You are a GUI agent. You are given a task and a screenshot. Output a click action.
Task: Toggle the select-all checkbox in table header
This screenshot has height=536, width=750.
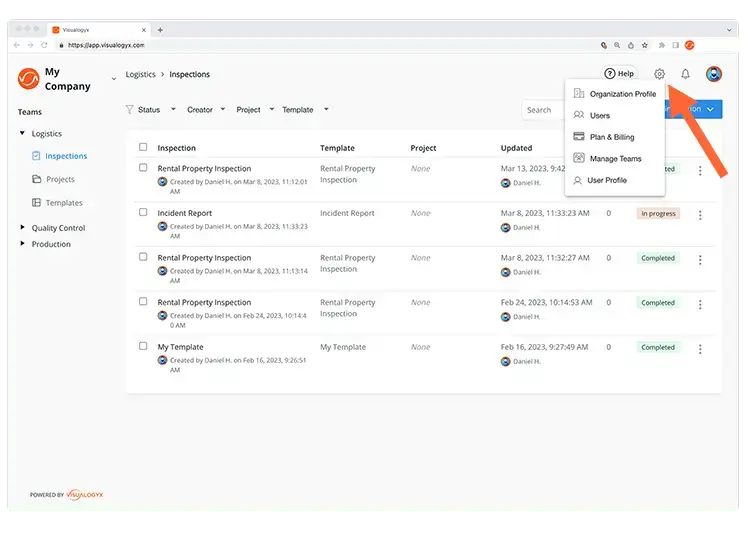[143, 147]
